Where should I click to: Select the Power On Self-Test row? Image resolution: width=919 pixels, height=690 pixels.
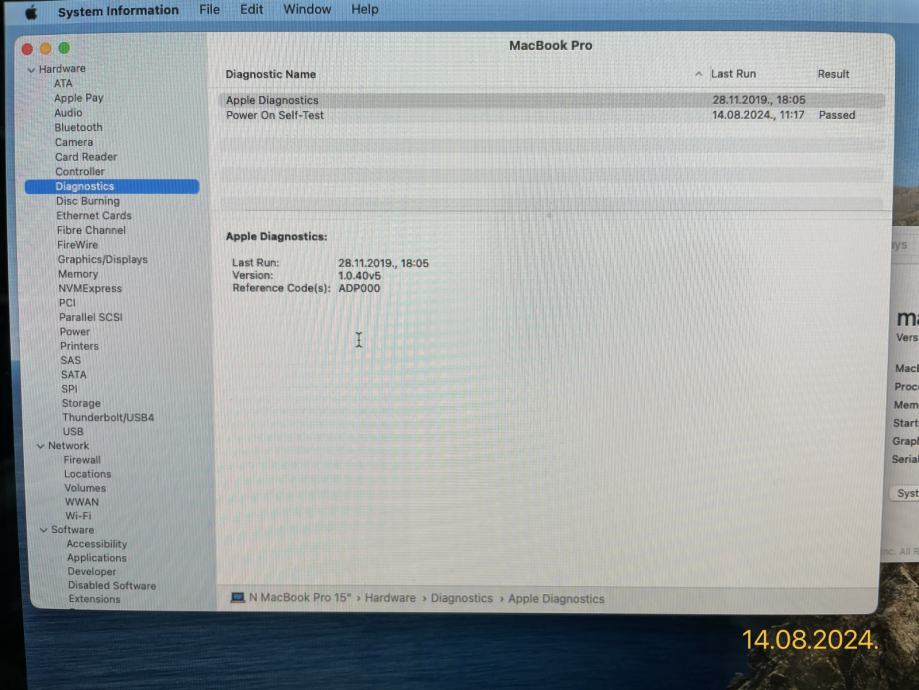(x=552, y=115)
